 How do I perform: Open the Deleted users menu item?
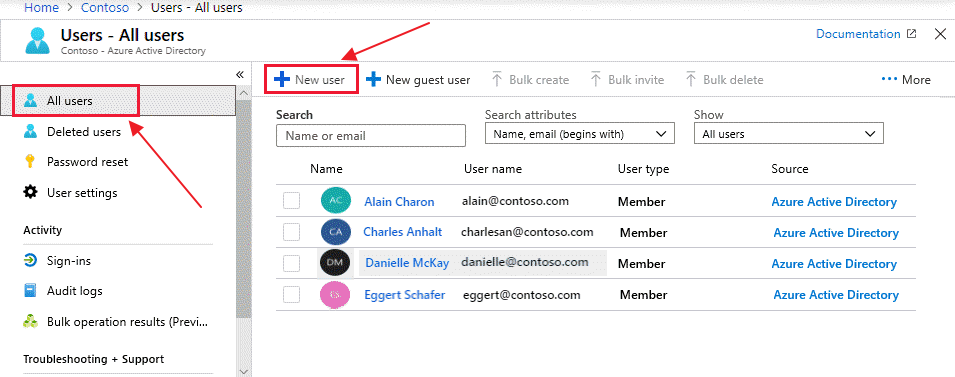coord(84,132)
